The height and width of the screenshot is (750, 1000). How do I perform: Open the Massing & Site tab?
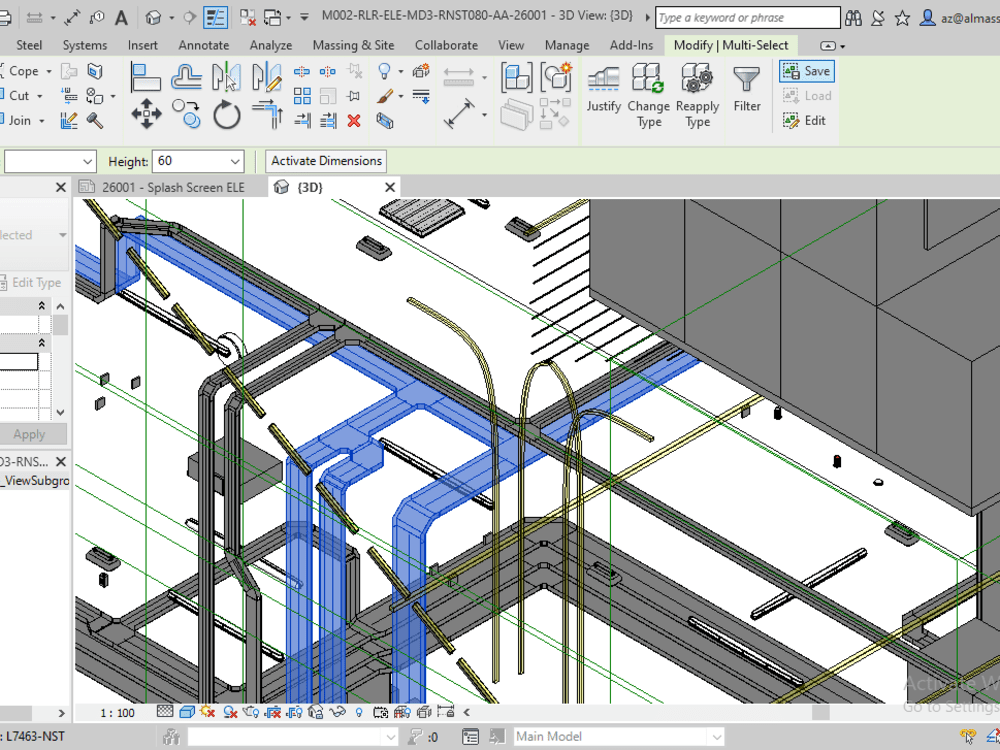pos(353,45)
